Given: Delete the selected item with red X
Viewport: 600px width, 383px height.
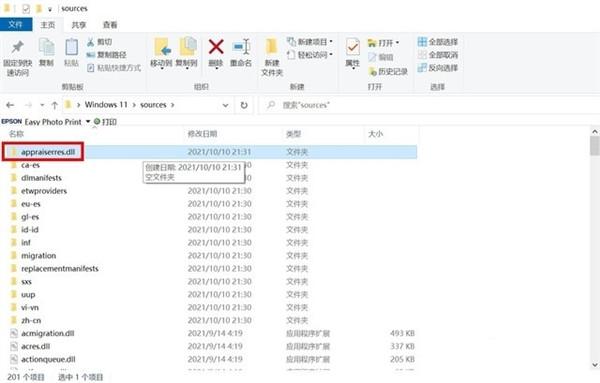Looking at the screenshot, I should click(x=216, y=54).
